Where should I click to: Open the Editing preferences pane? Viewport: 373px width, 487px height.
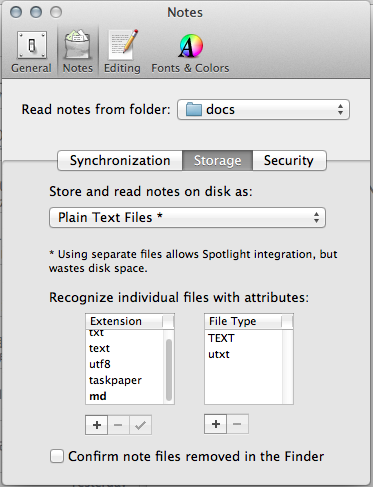[x=122, y=52]
